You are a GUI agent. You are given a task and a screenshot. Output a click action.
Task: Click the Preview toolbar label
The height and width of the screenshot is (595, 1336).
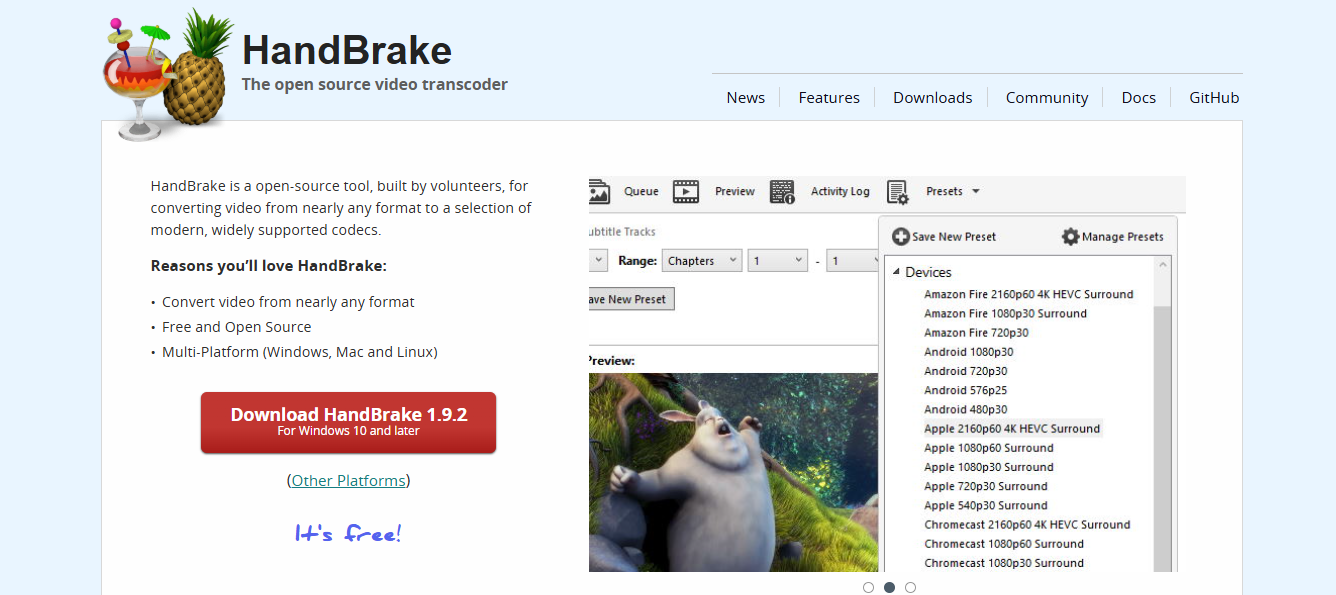pos(735,192)
